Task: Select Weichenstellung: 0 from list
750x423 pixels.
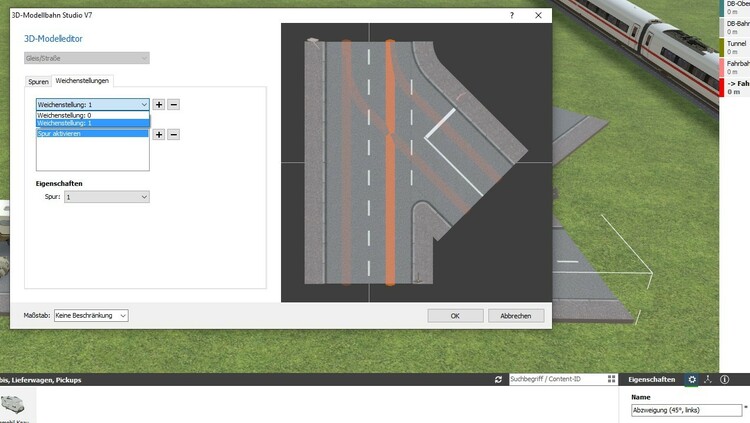Action: click(93, 115)
